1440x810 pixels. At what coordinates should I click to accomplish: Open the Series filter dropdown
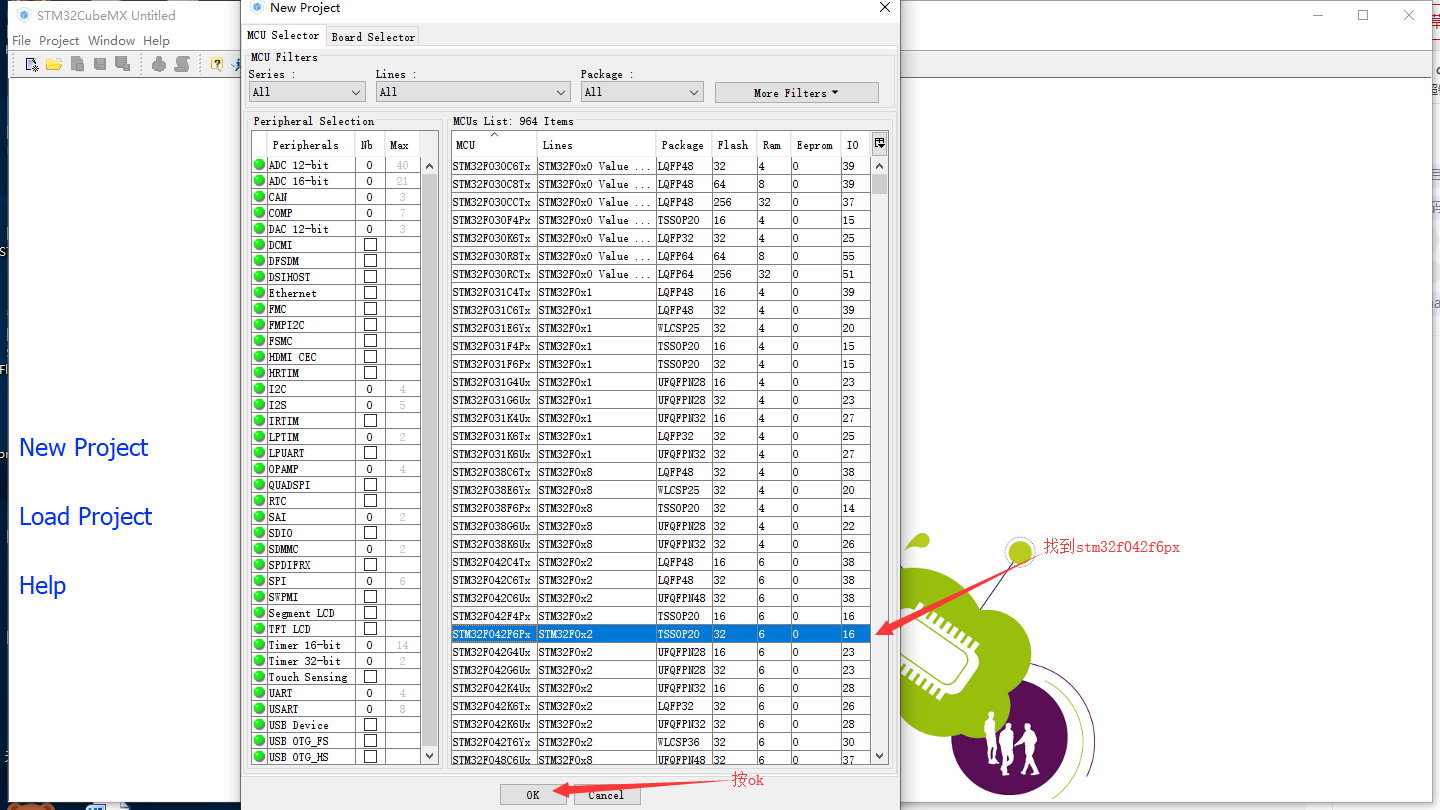[306, 91]
